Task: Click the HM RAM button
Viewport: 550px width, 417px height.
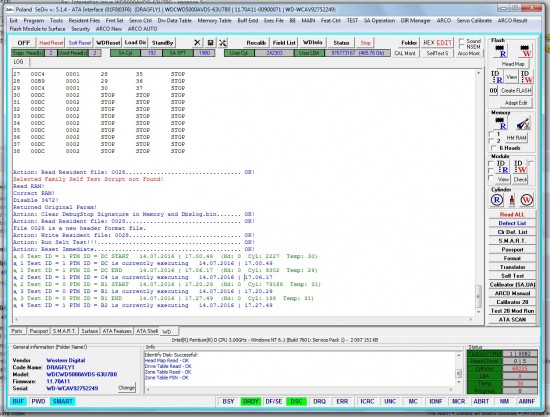Action: tap(516, 138)
